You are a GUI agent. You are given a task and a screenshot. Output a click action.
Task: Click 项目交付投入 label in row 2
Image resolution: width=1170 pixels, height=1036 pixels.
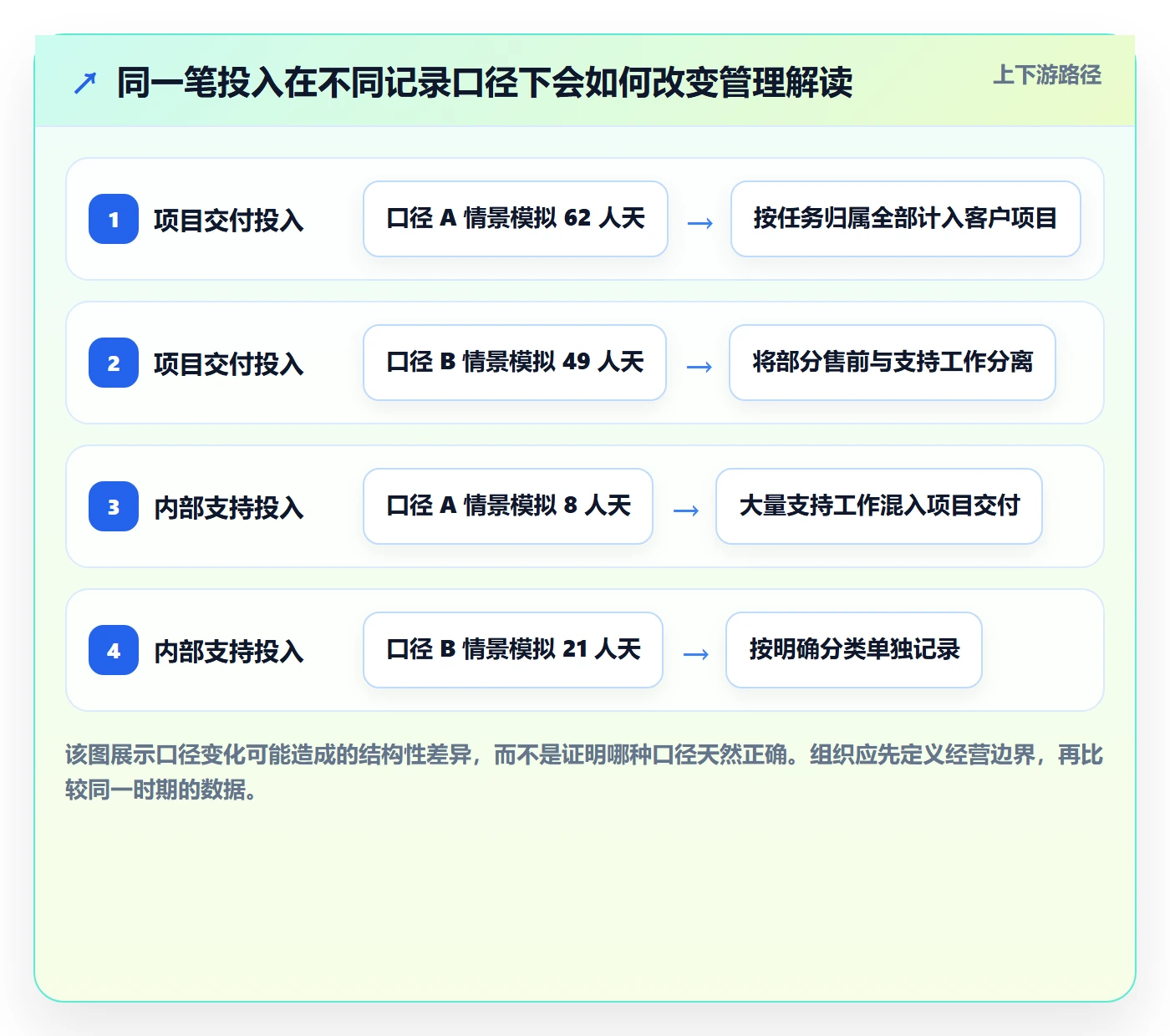[x=229, y=364]
